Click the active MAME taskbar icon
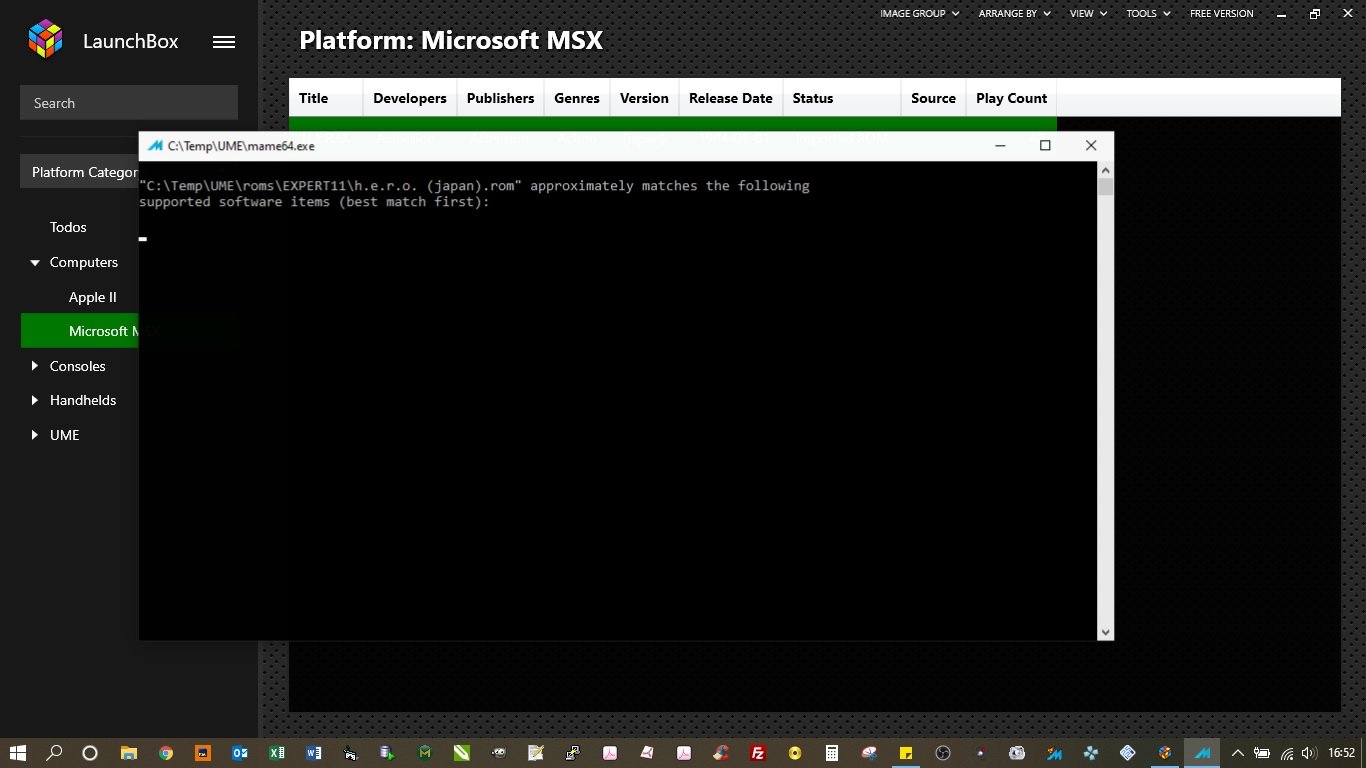 click(1203, 753)
